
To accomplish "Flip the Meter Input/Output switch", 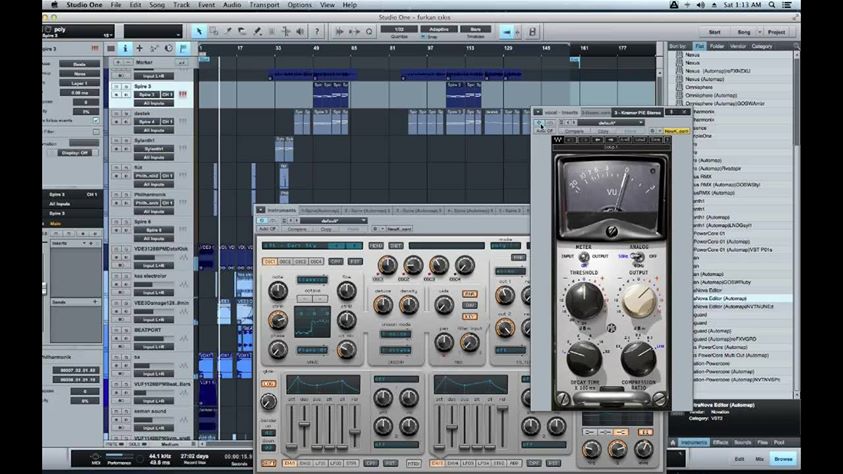I will click(584, 257).
